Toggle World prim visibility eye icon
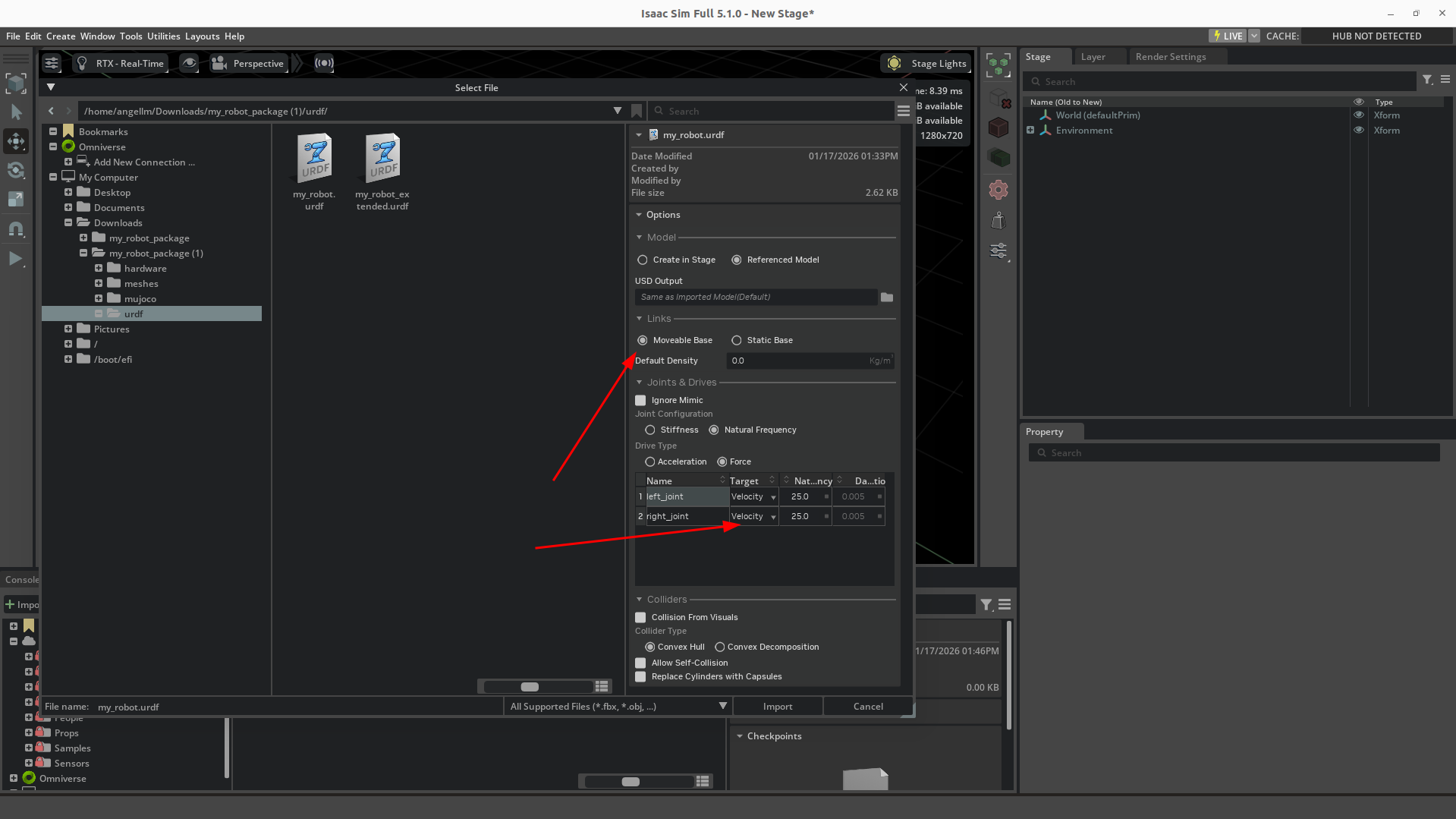This screenshot has height=819, width=1456. (1359, 115)
